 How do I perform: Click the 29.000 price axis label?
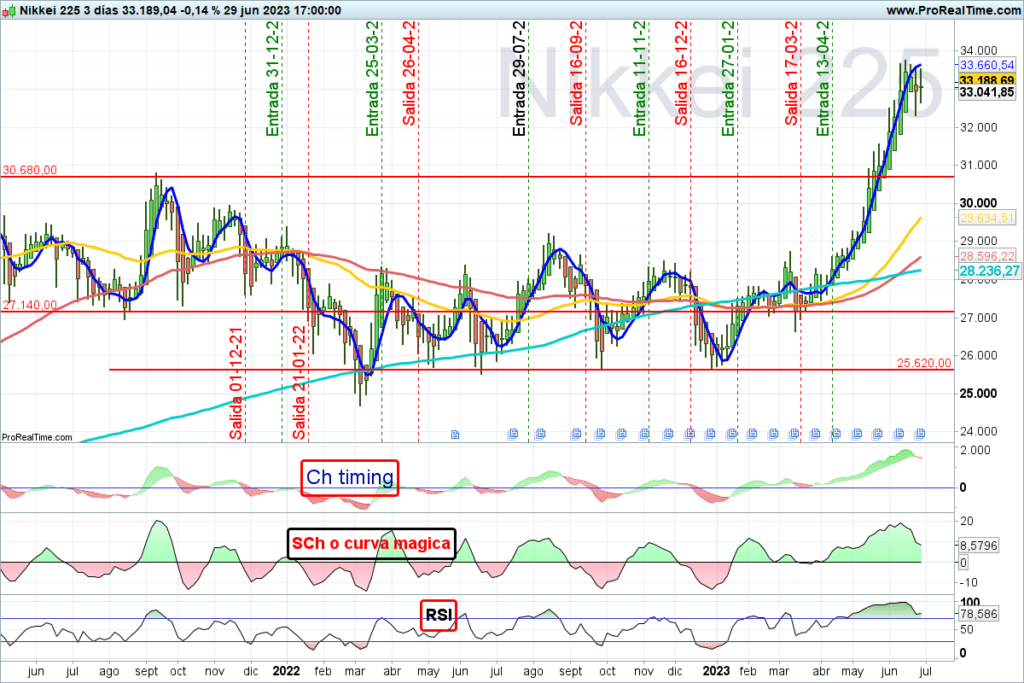(978, 241)
